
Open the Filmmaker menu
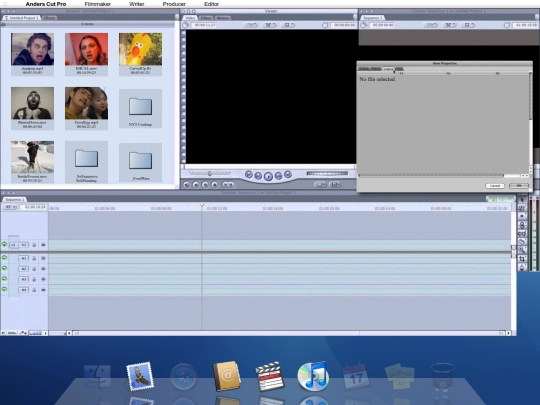[98, 4]
